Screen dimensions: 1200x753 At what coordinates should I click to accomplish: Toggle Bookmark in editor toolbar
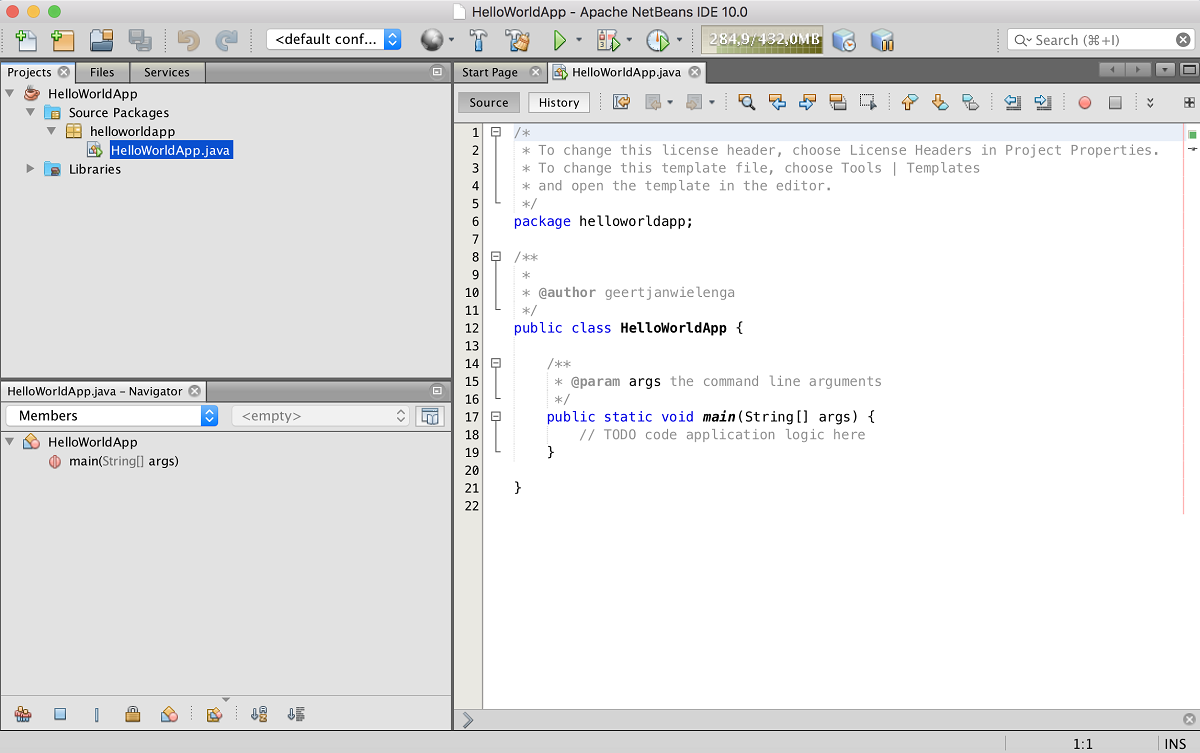click(970, 102)
